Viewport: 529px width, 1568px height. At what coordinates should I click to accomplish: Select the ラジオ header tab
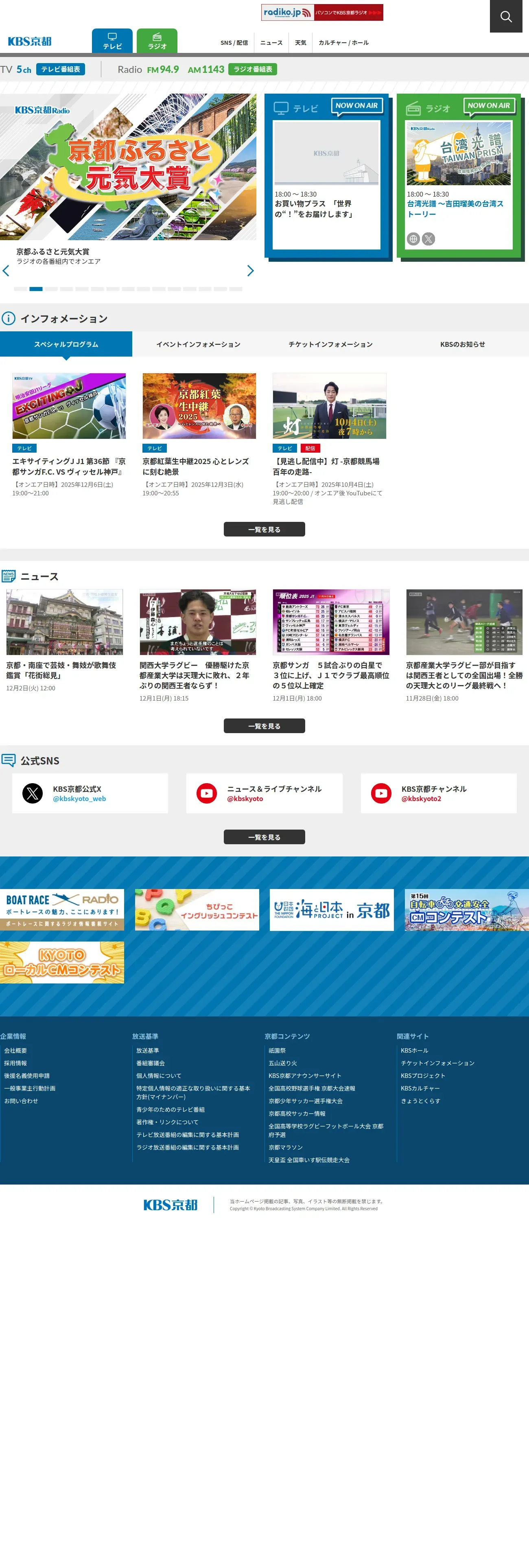coord(157,41)
